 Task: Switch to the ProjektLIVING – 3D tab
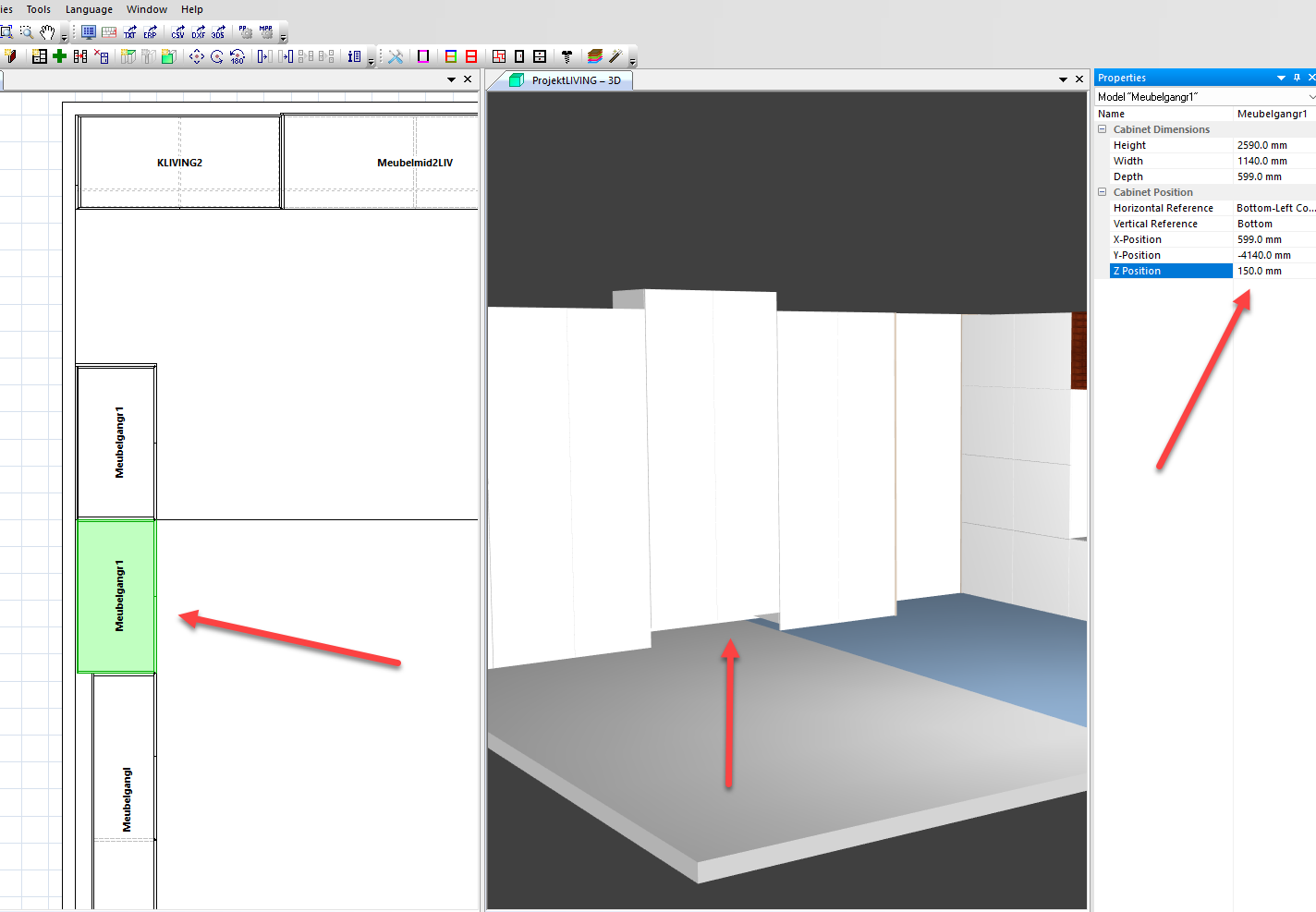tap(575, 80)
